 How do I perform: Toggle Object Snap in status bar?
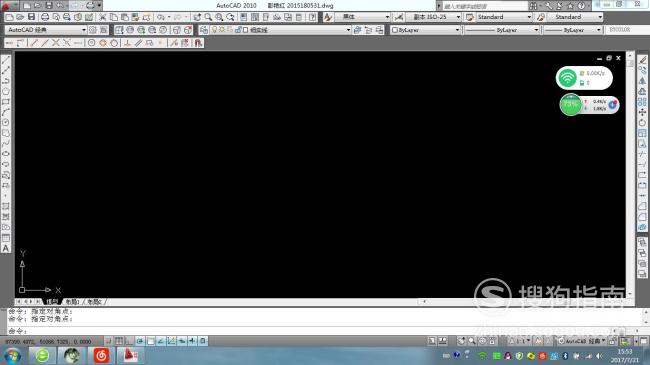tap(150, 341)
